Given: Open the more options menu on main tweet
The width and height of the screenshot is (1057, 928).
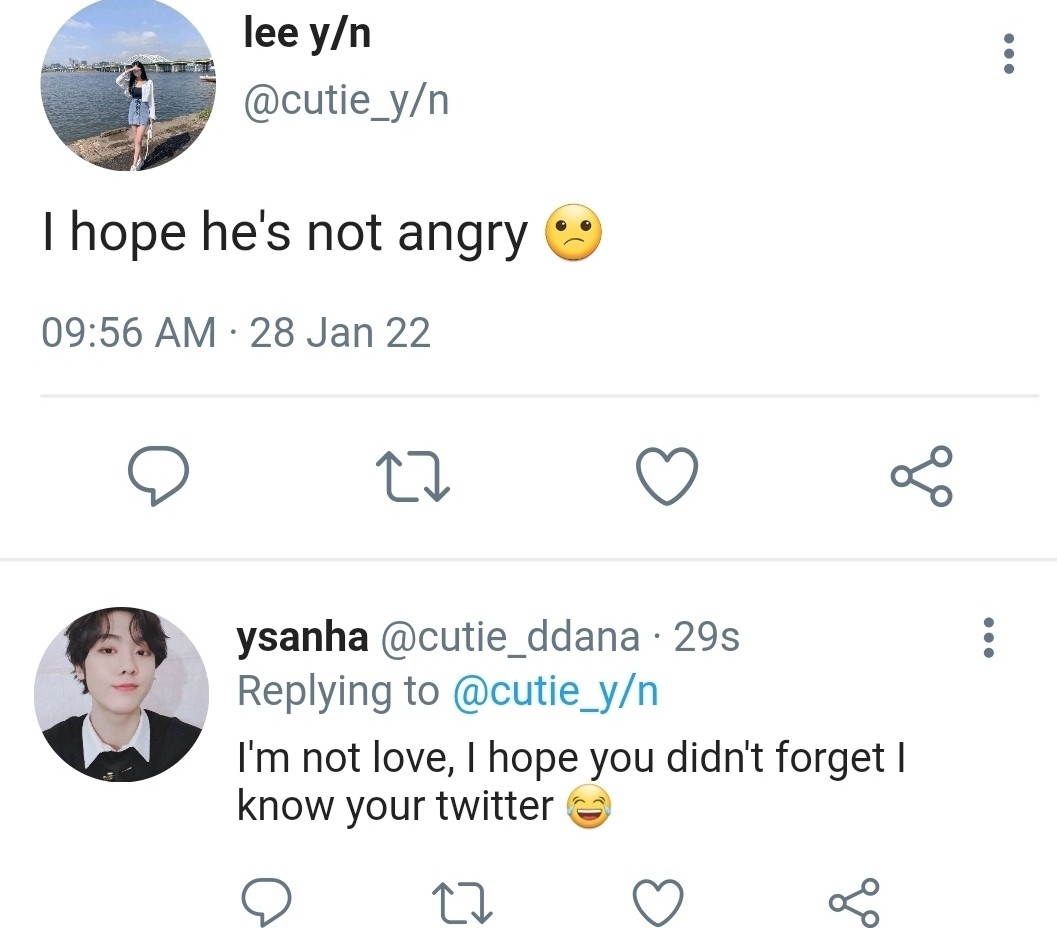Looking at the screenshot, I should click(x=1008, y=54).
